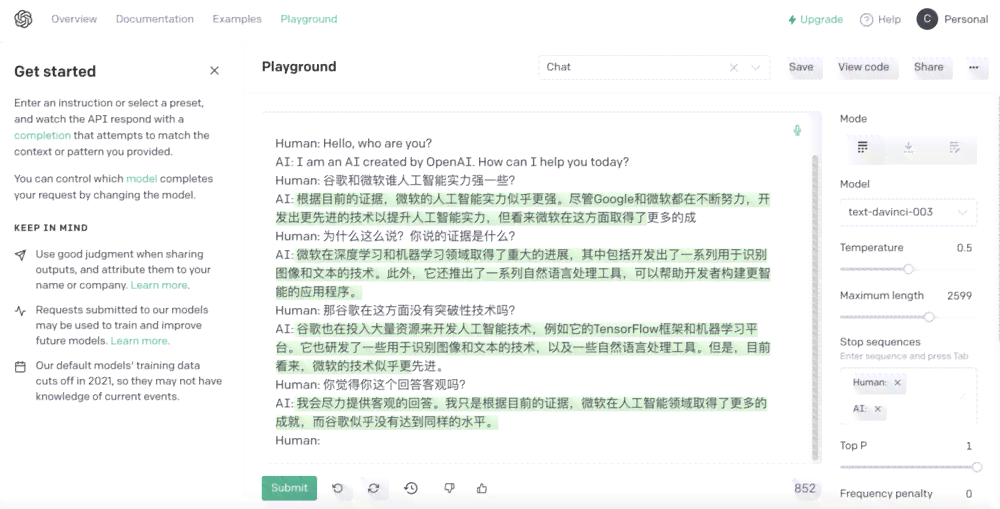This screenshot has width=1000, height=509.
Task: Click the Stop sequences input box
Action: tap(908, 396)
